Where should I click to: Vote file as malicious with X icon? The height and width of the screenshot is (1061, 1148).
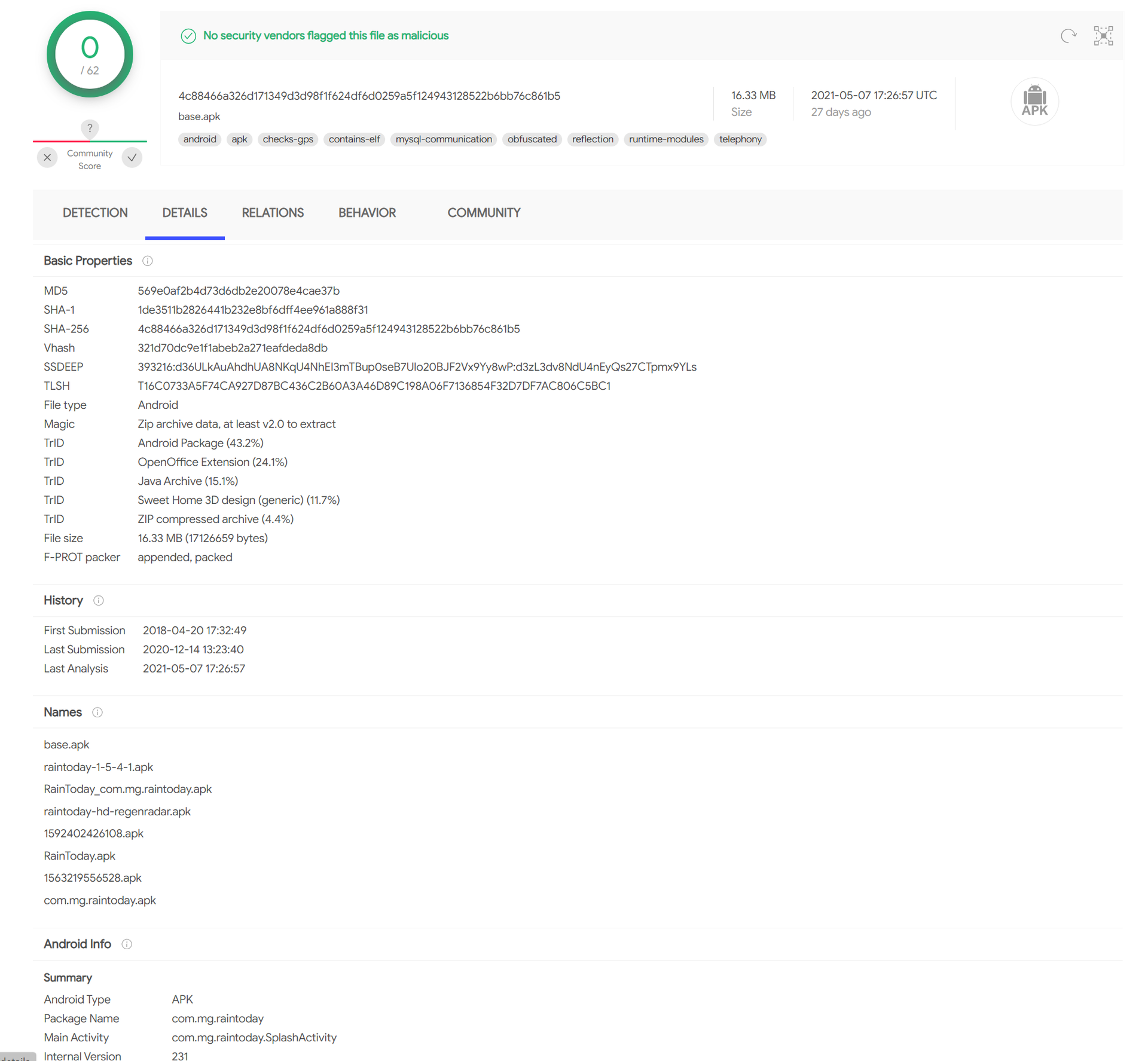coord(47,158)
